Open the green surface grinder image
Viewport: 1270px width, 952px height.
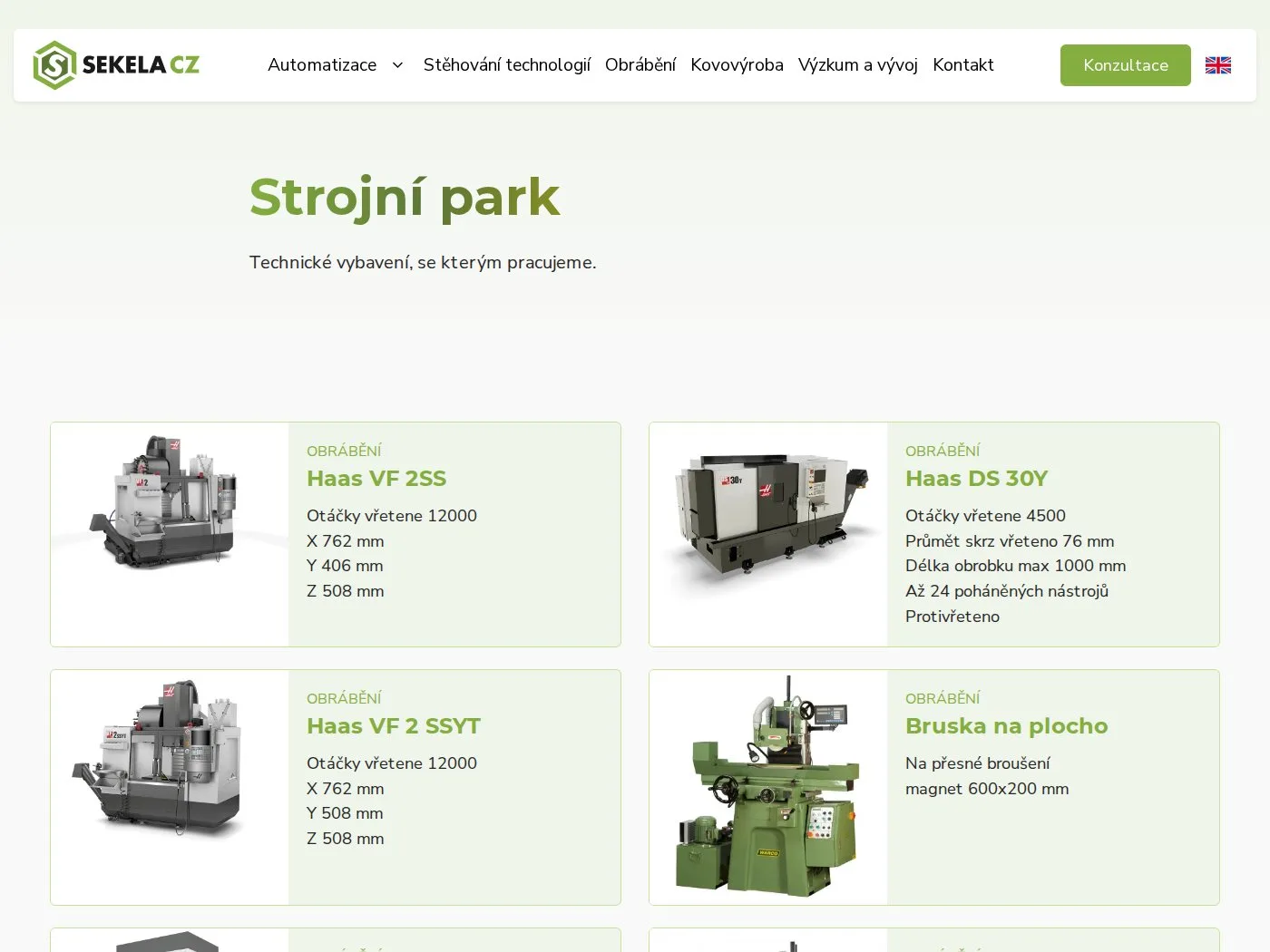(x=768, y=787)
